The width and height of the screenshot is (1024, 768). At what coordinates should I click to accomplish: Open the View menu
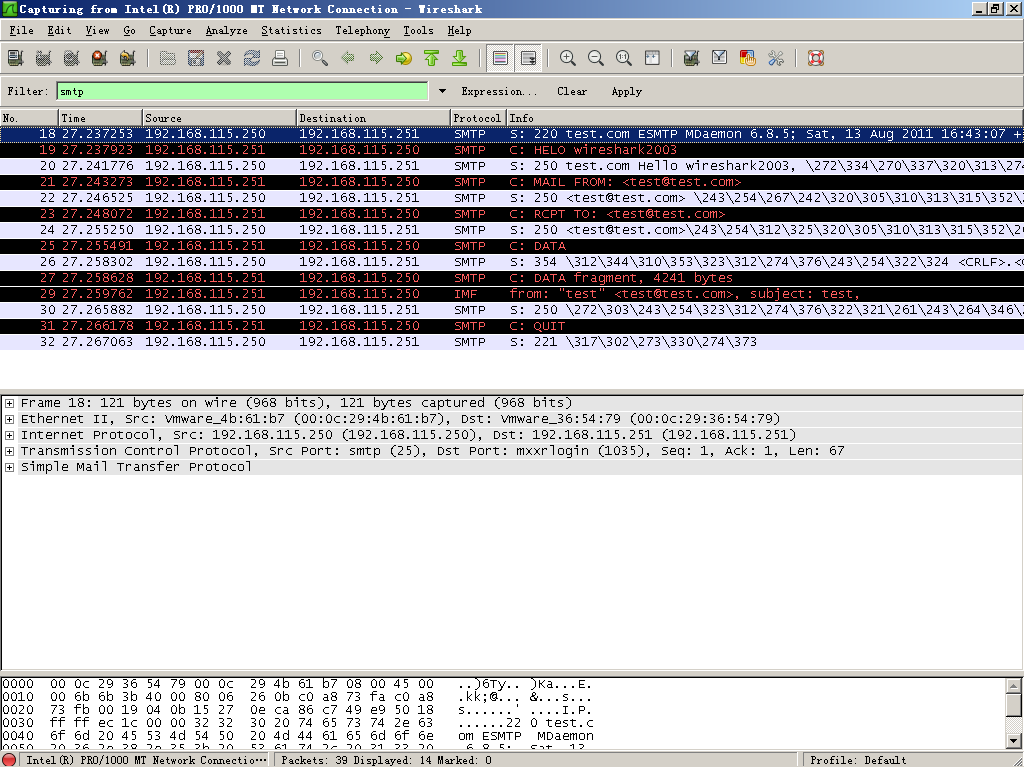(97, 31)
